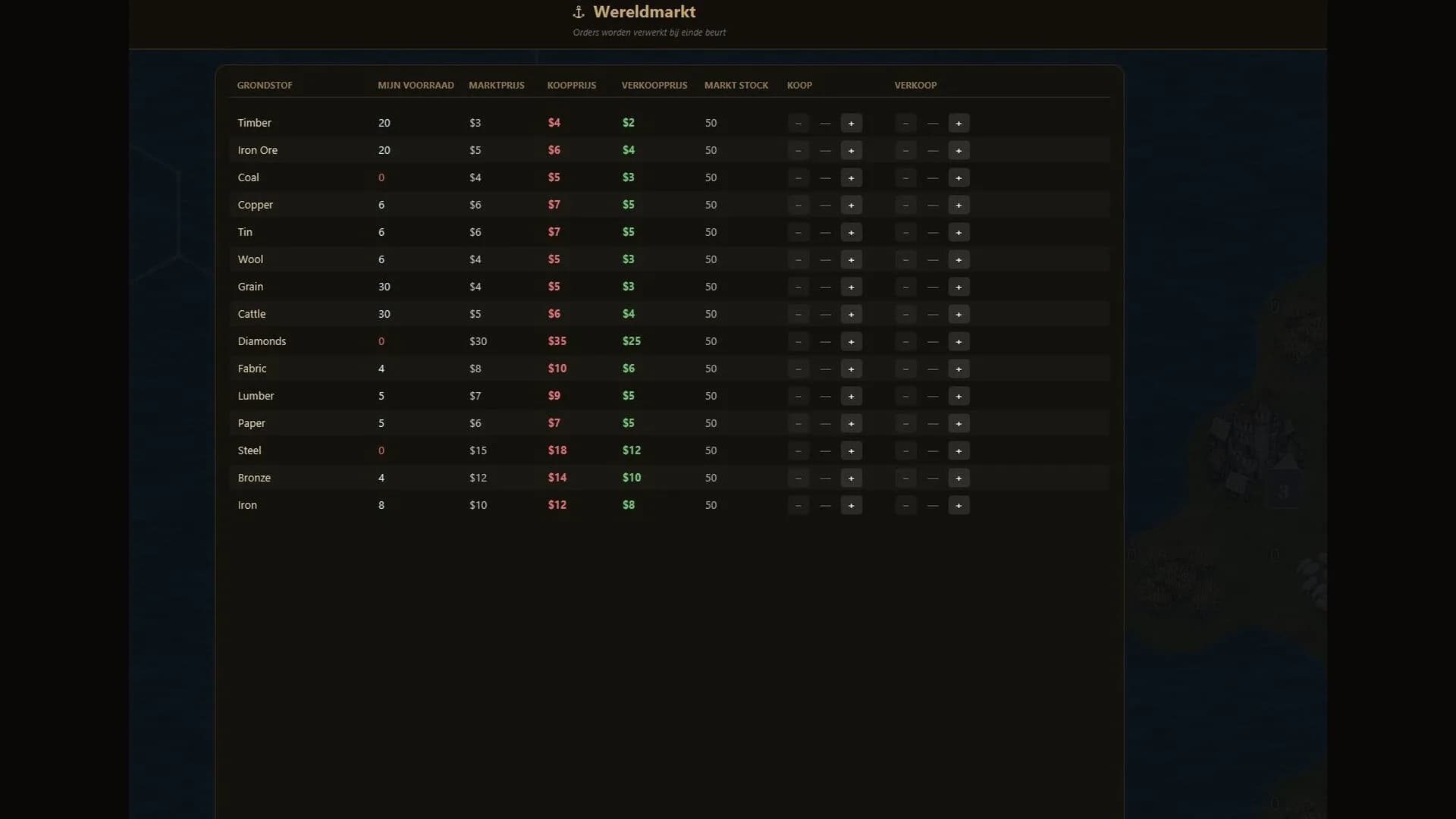The height and width of the screenshot is (819, 1456).
Task: Reduce Bronze buy amount
Action: click(x=798, y=478)
